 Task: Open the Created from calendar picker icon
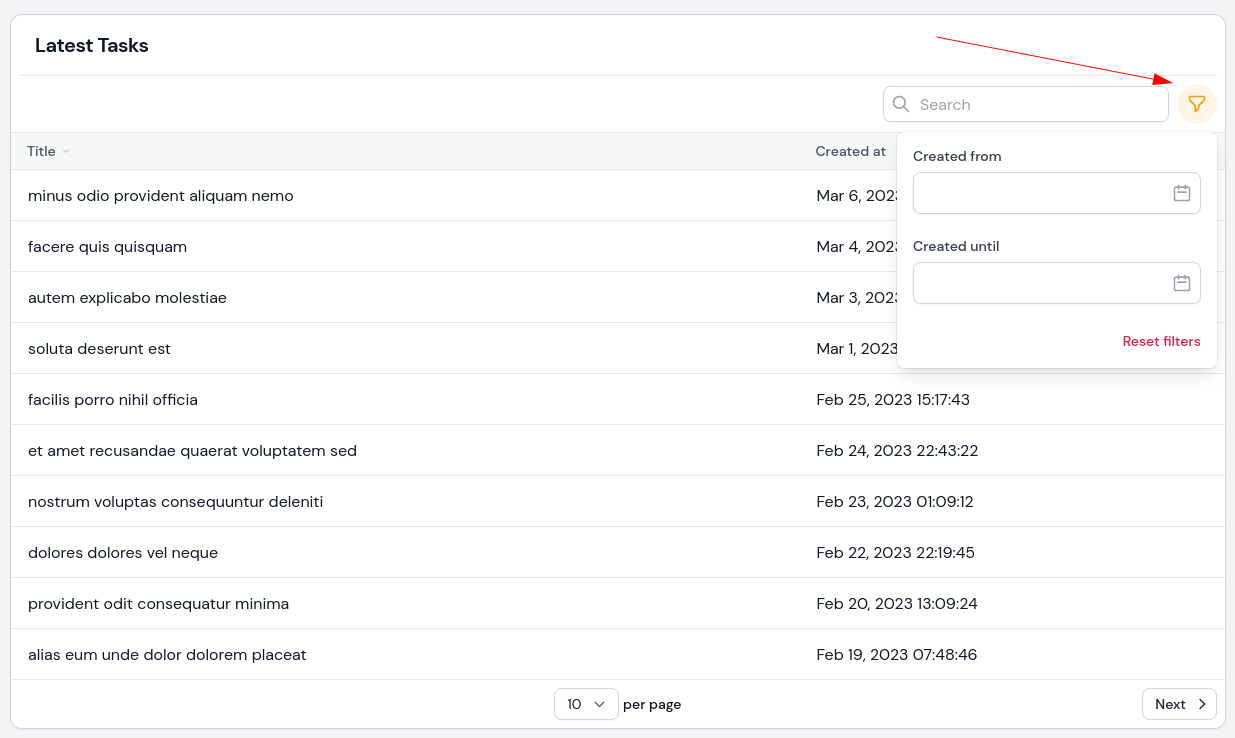pyautogui.click(x=1183, y=193)
